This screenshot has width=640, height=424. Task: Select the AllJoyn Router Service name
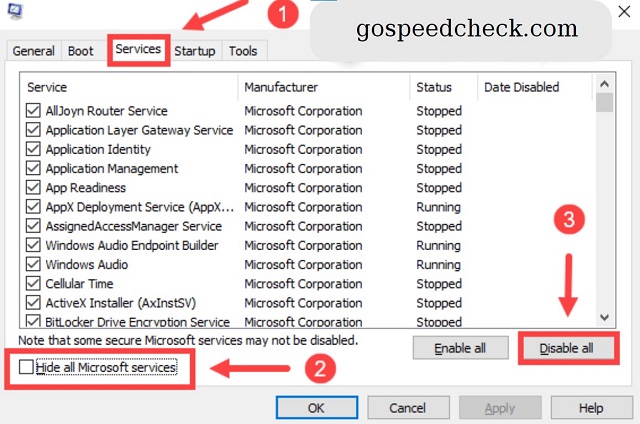(x=107, y=111)
